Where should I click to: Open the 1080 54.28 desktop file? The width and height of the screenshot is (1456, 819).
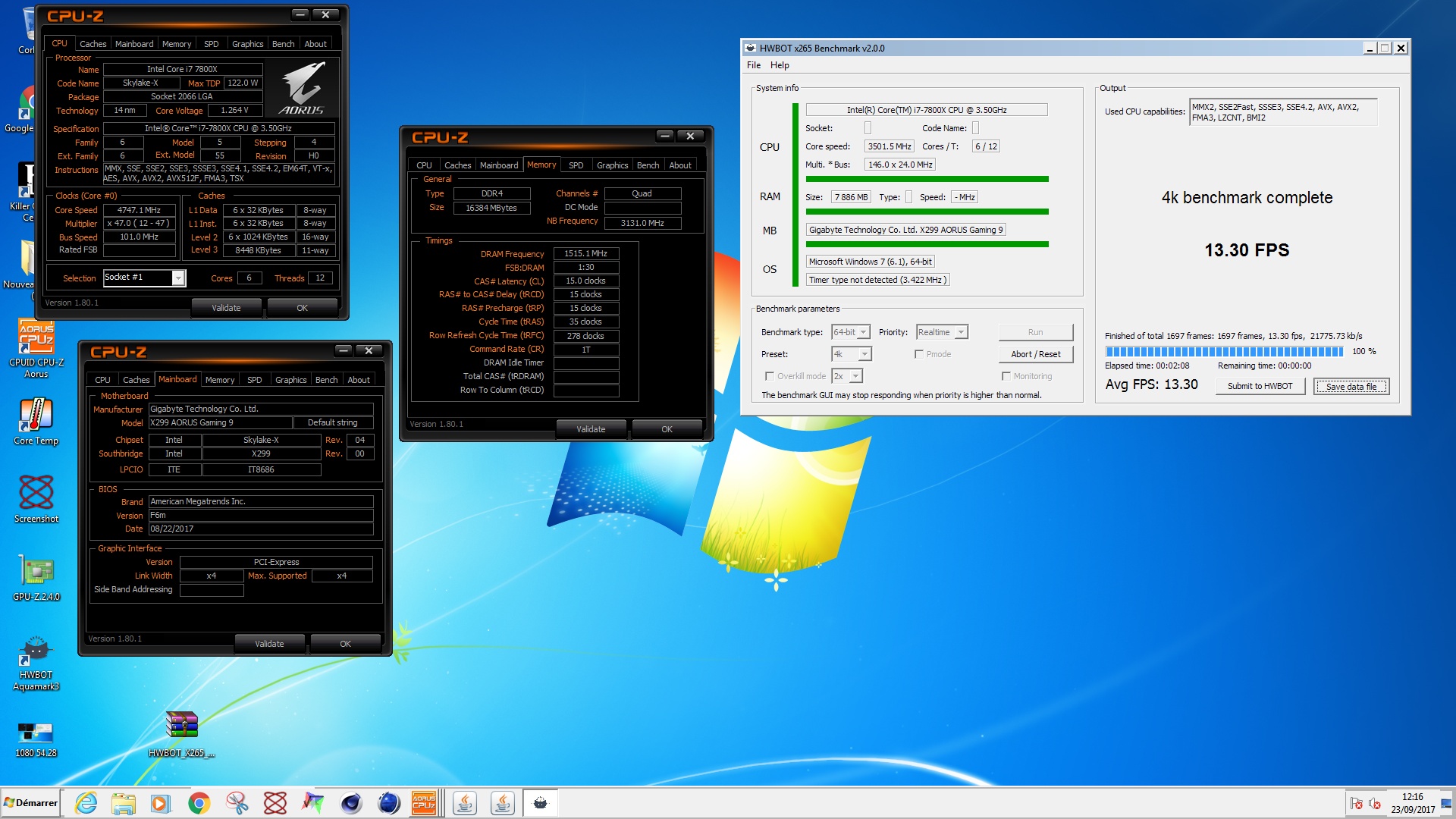36,739
